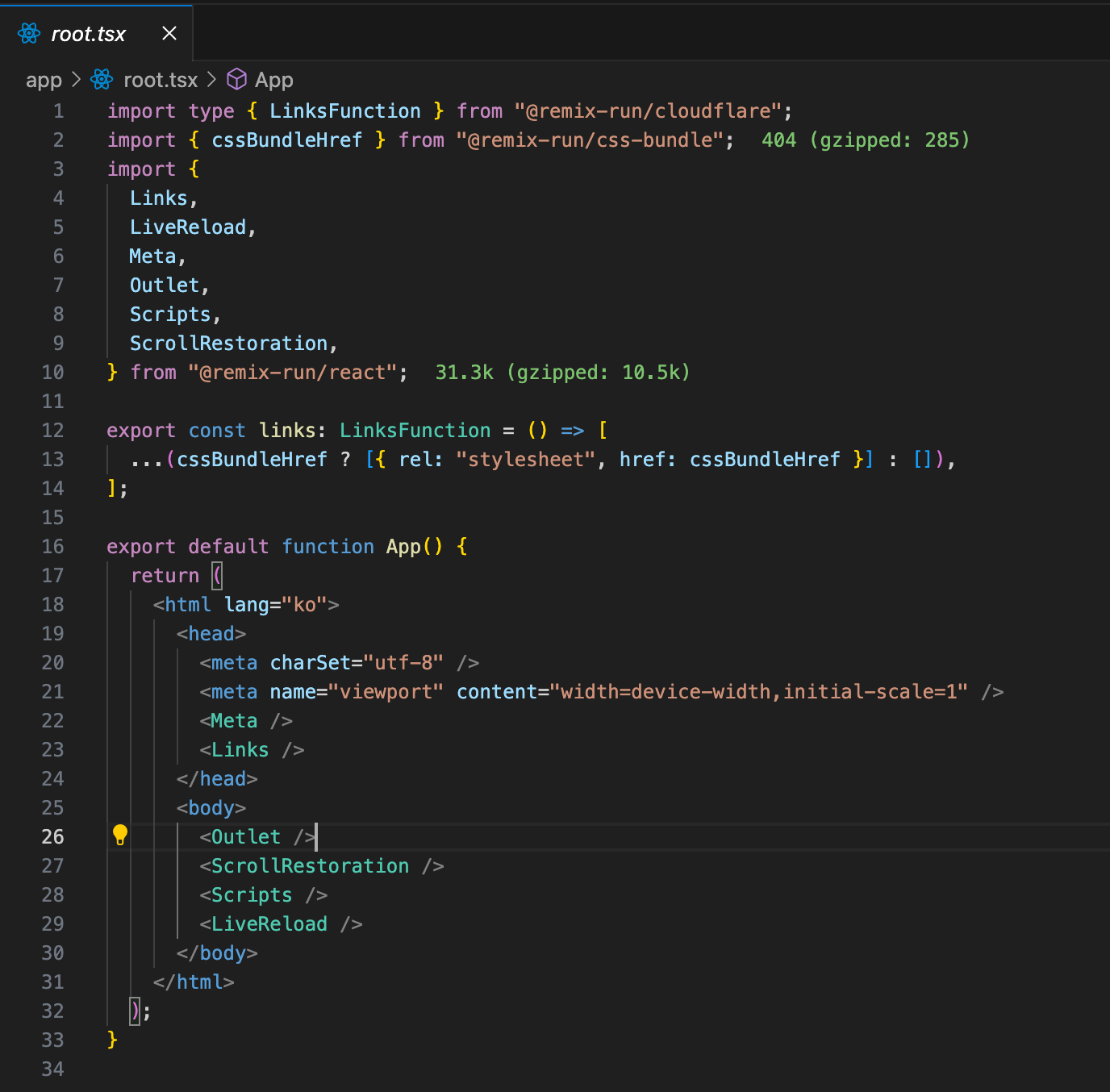Image resolution: width=1110 pixels, height=1092 pixels.
Task: Click the App function name on line 16
Action: [x=403, y=547]
